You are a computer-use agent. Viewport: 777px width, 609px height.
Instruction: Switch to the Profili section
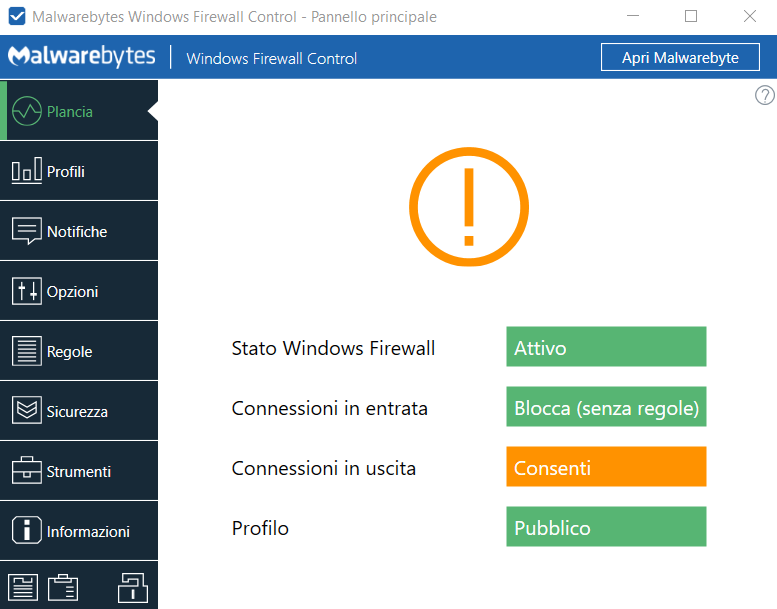79,171
